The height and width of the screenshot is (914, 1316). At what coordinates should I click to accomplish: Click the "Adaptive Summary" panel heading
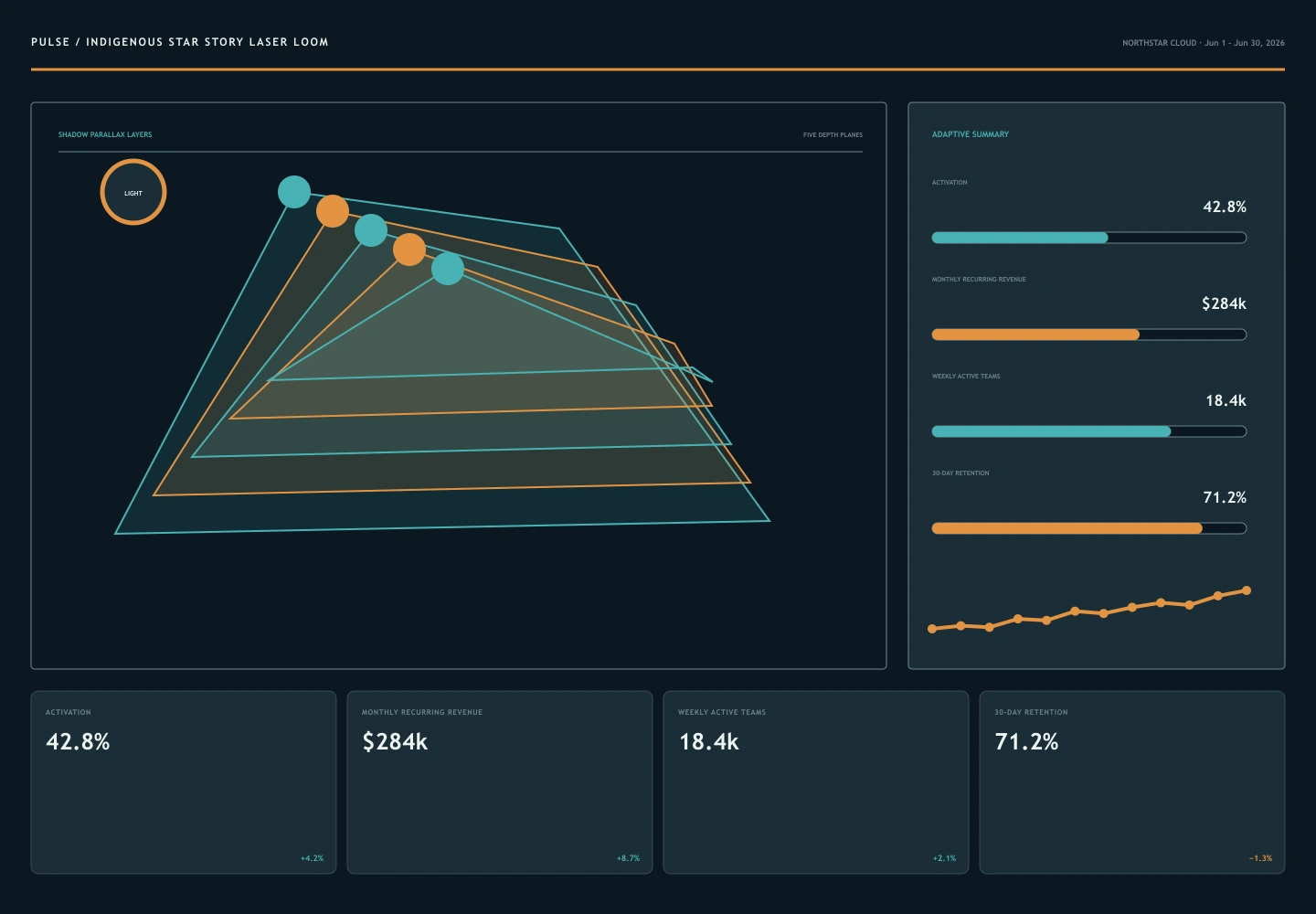971,134
